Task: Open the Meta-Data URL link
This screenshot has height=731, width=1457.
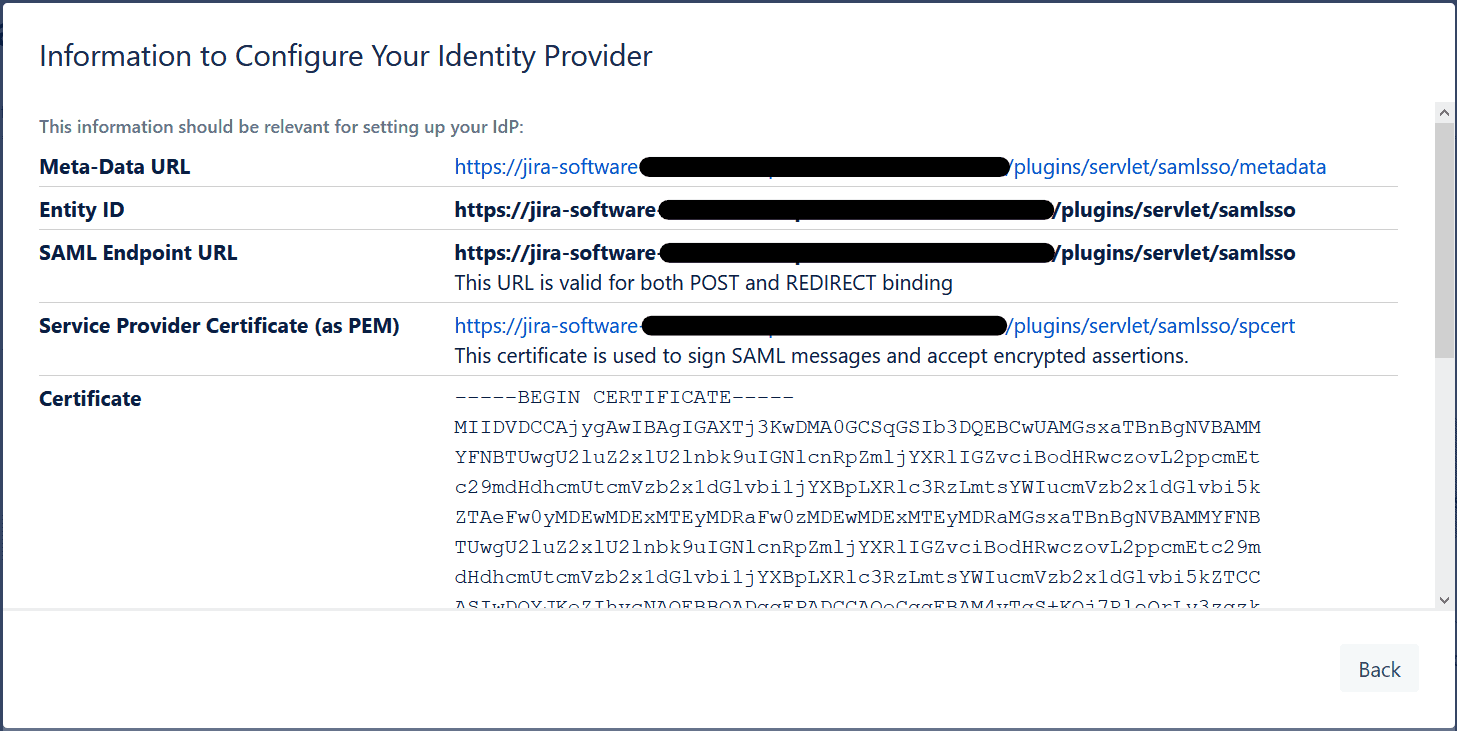Action: coord(890,166)
